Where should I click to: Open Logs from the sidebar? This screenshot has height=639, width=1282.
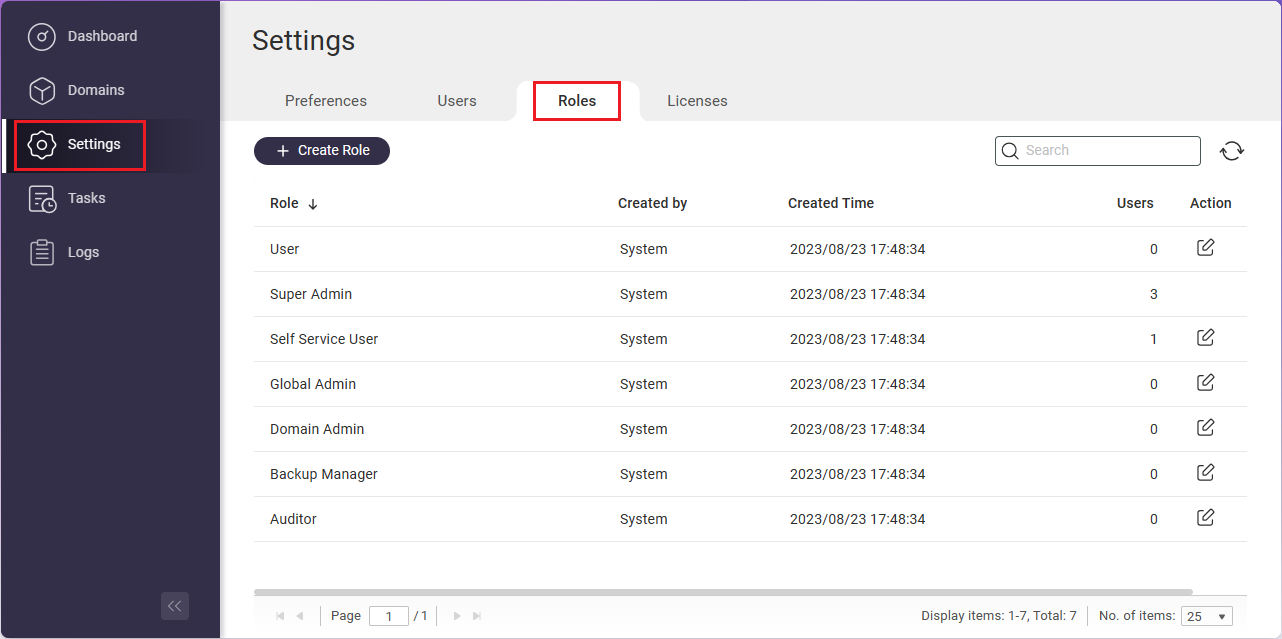[83, 253]
